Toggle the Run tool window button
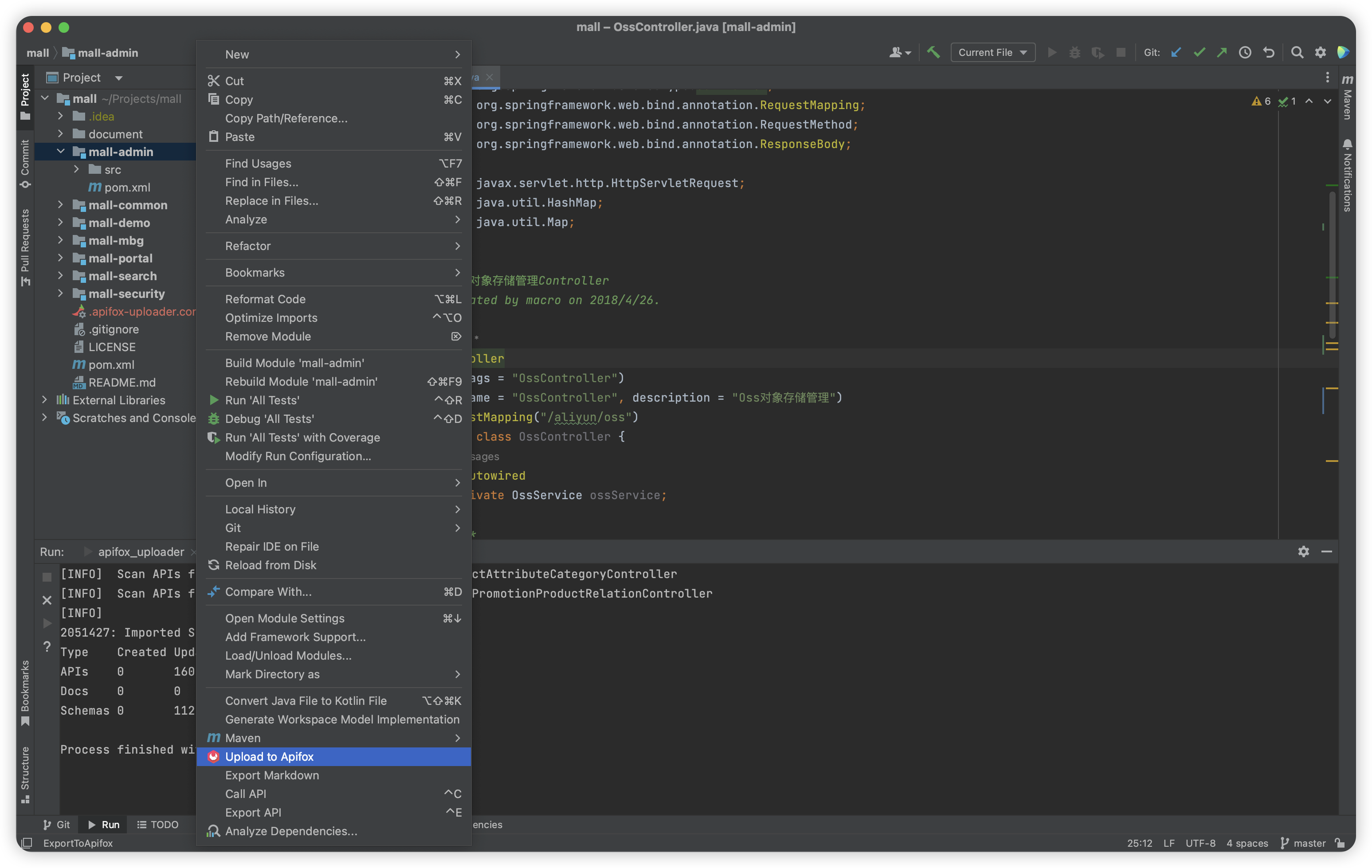This screenshot has width=1372, height=868. (103, 824)
